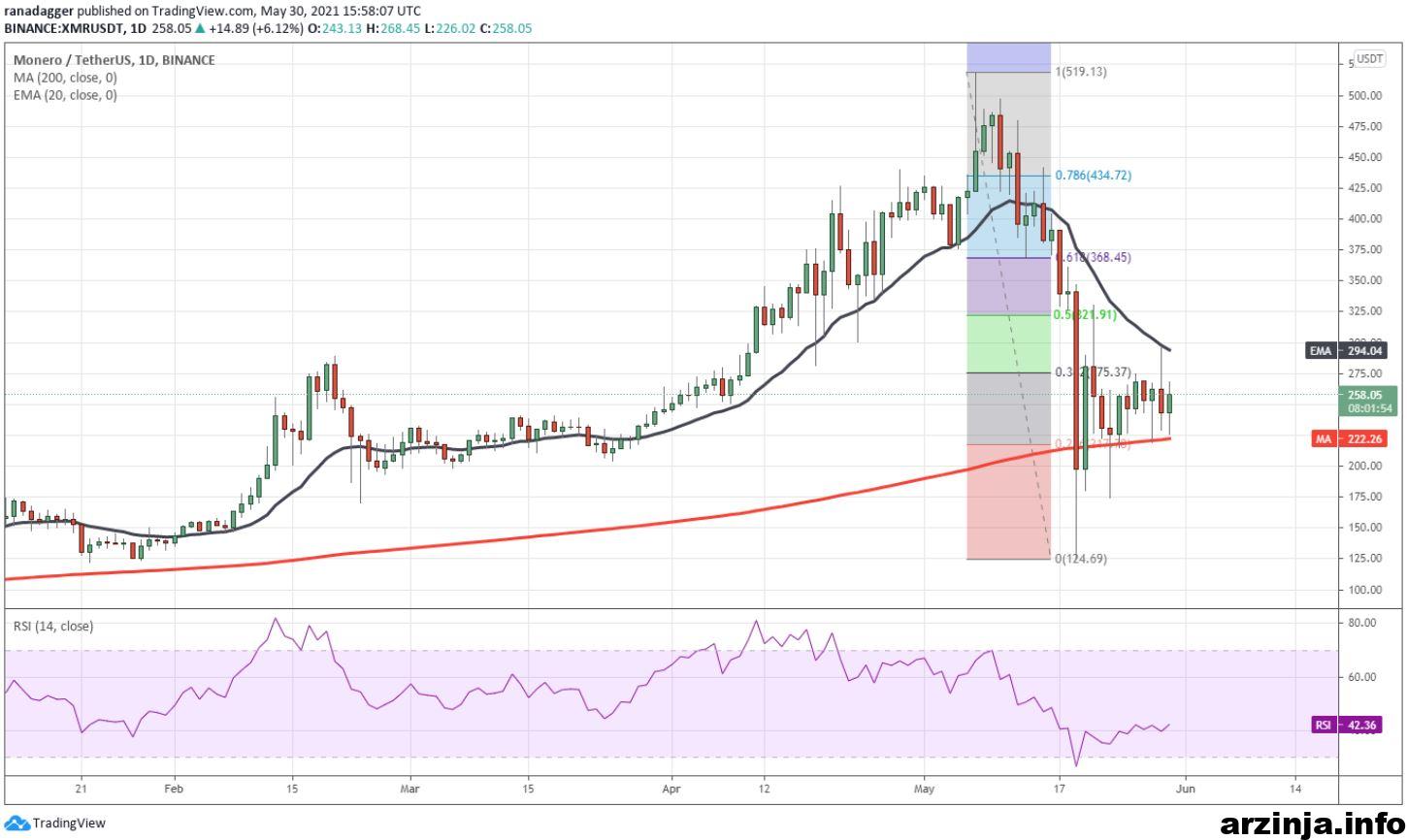The image size is (1407, 840).
Task: Select the Fibonacci level label 0(124.69)
Action: [1081, 559]
